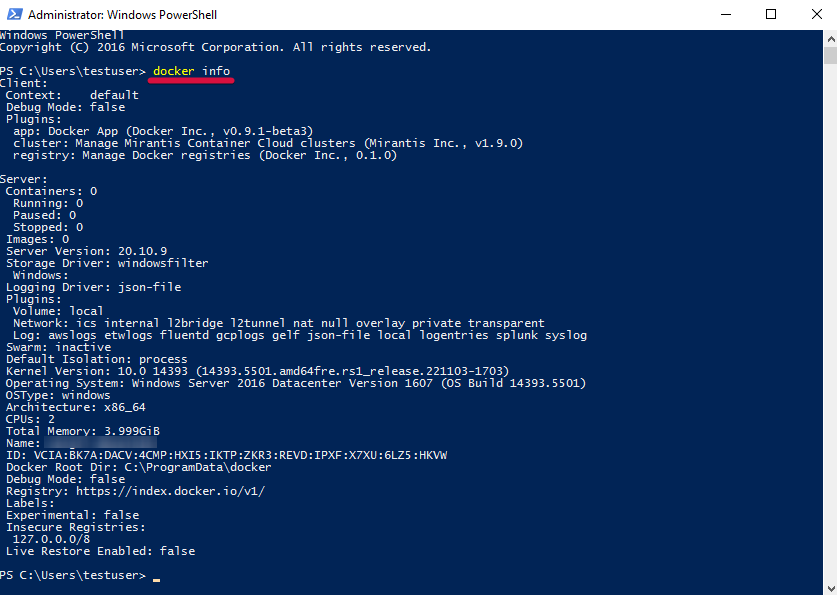The image size is (837, 595).
Task: Click the Kernel Version 10.0 14393 line
Action: 257,371
